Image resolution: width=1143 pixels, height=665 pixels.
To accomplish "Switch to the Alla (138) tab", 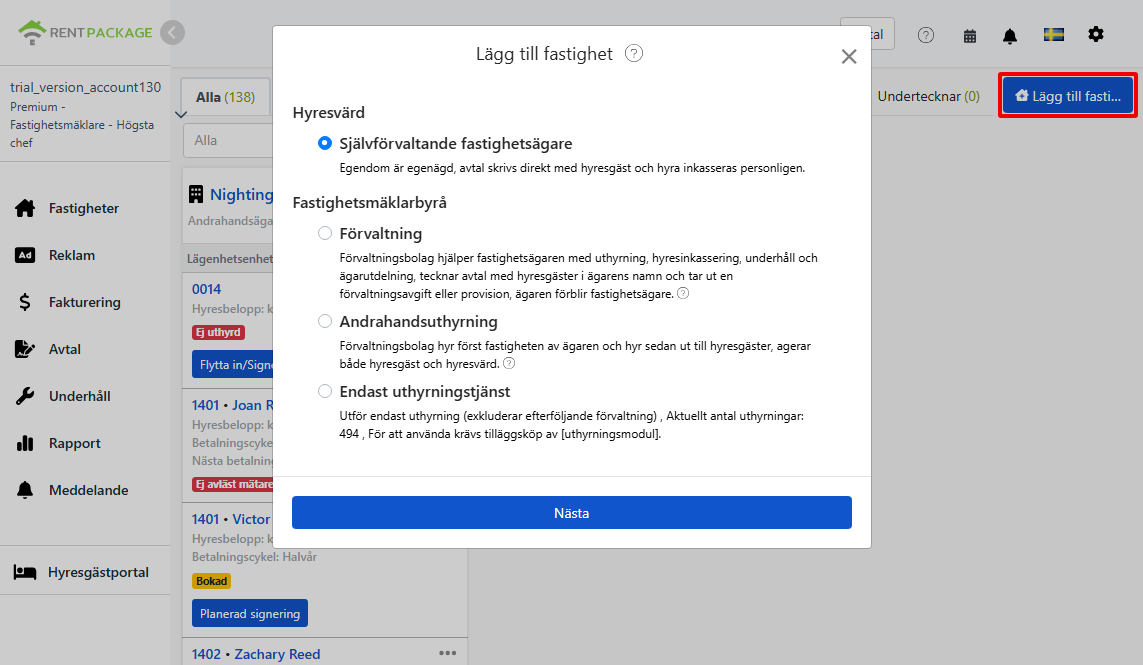I will tap(225, 97).
